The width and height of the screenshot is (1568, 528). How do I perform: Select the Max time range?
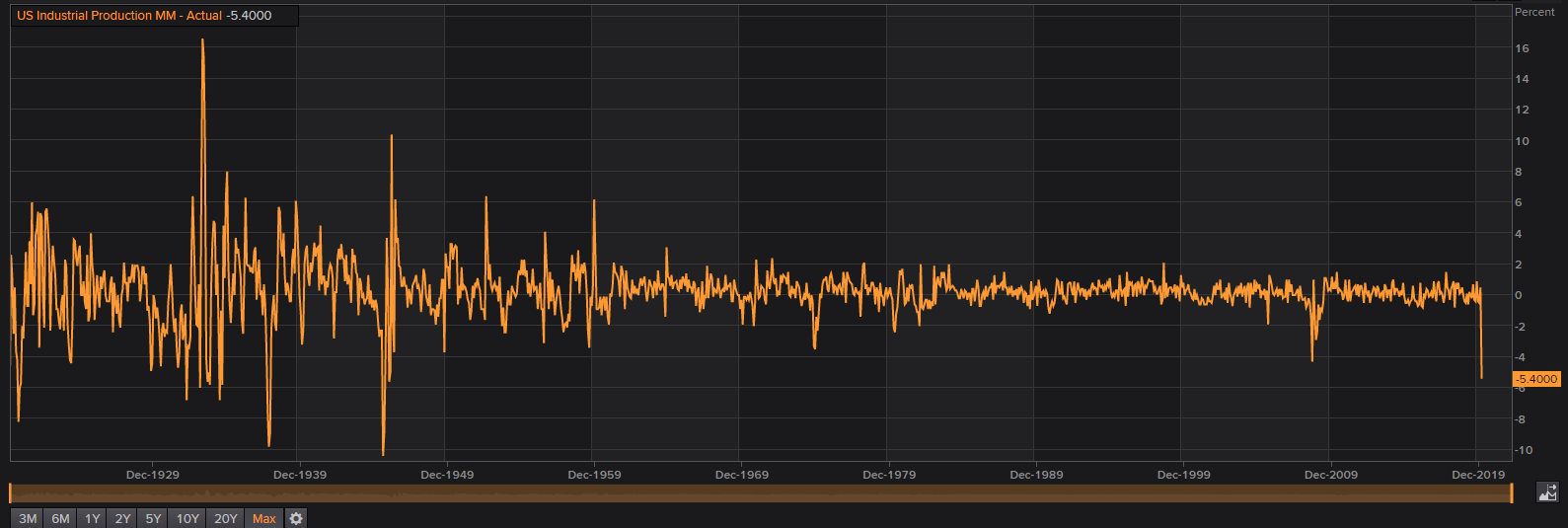click(264, 518)
